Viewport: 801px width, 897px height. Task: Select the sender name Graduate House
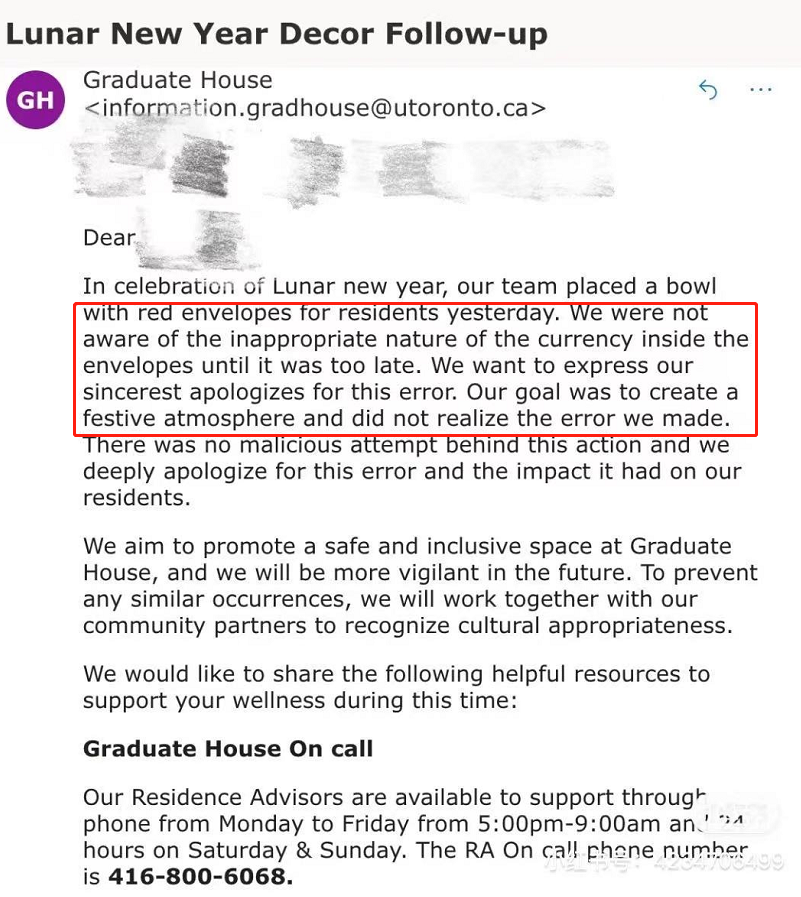(x=177, y=80)
